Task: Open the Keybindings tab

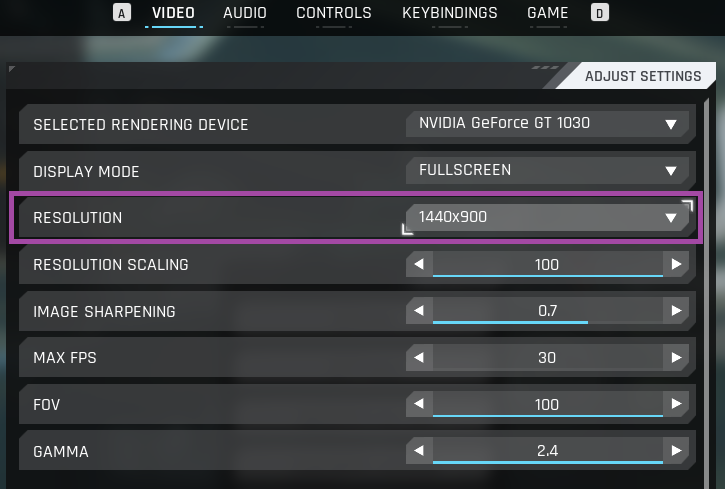Action: (449, 14)
